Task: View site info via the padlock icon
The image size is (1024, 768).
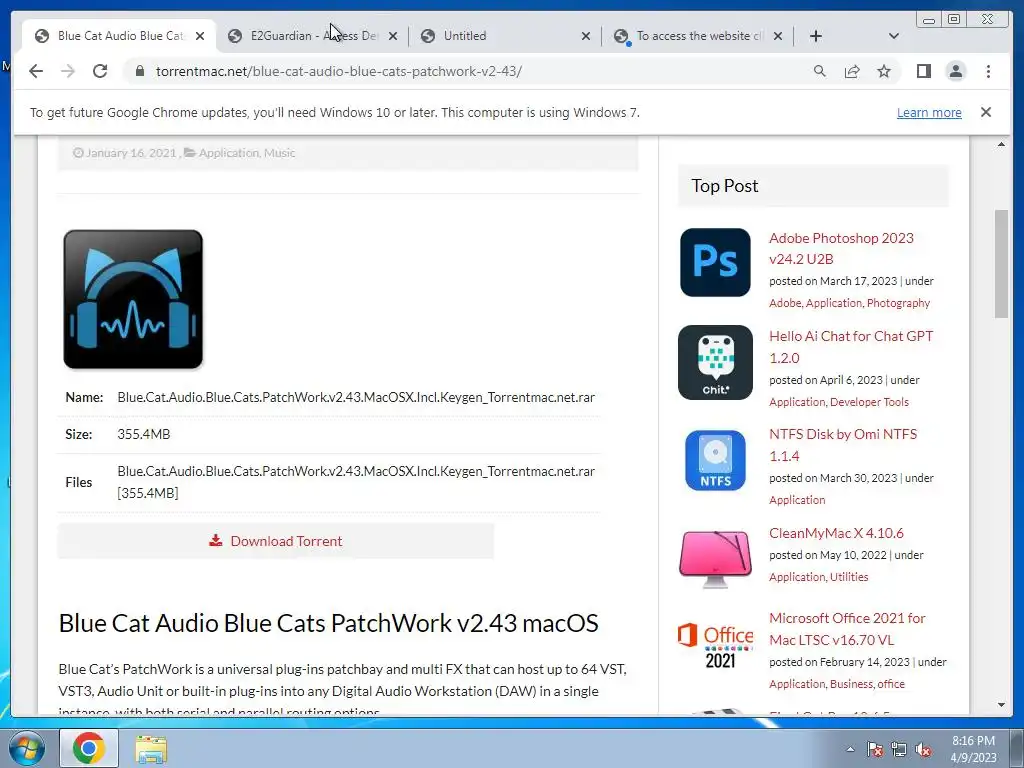Action: point(139,71)
